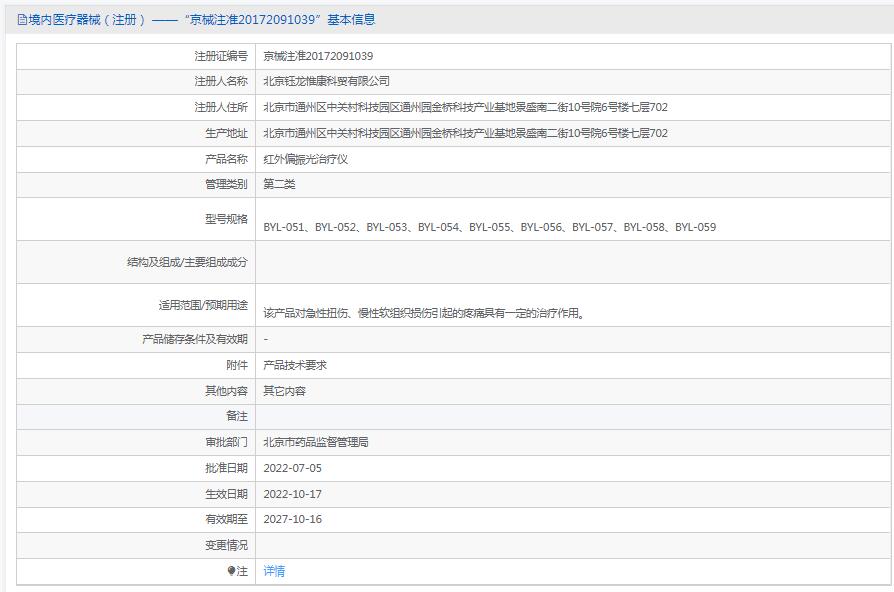
Task: Open the 其它内容 entry
Action: pyautogui.click(x=285, y=391)
